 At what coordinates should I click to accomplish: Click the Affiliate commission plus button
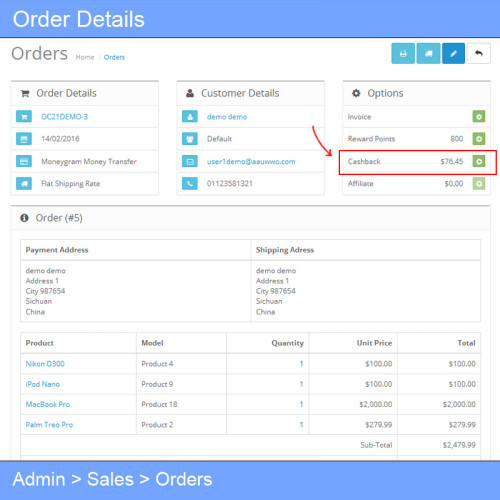(x=479, y=183)
